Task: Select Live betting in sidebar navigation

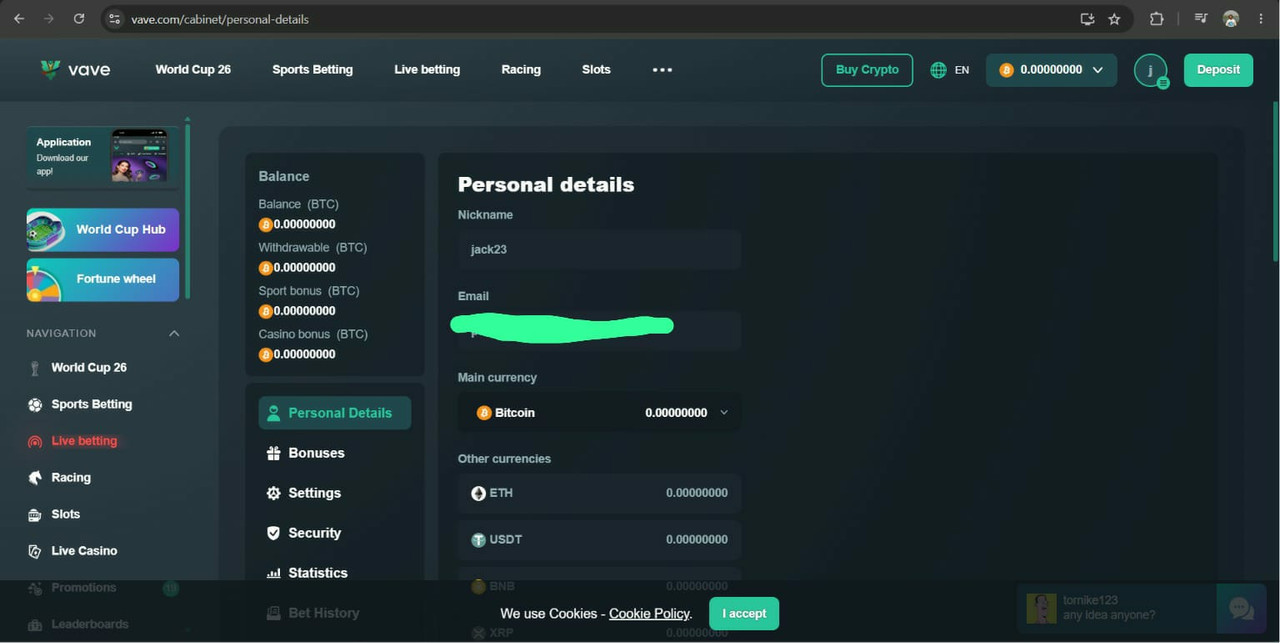Action: coord(84,441)
